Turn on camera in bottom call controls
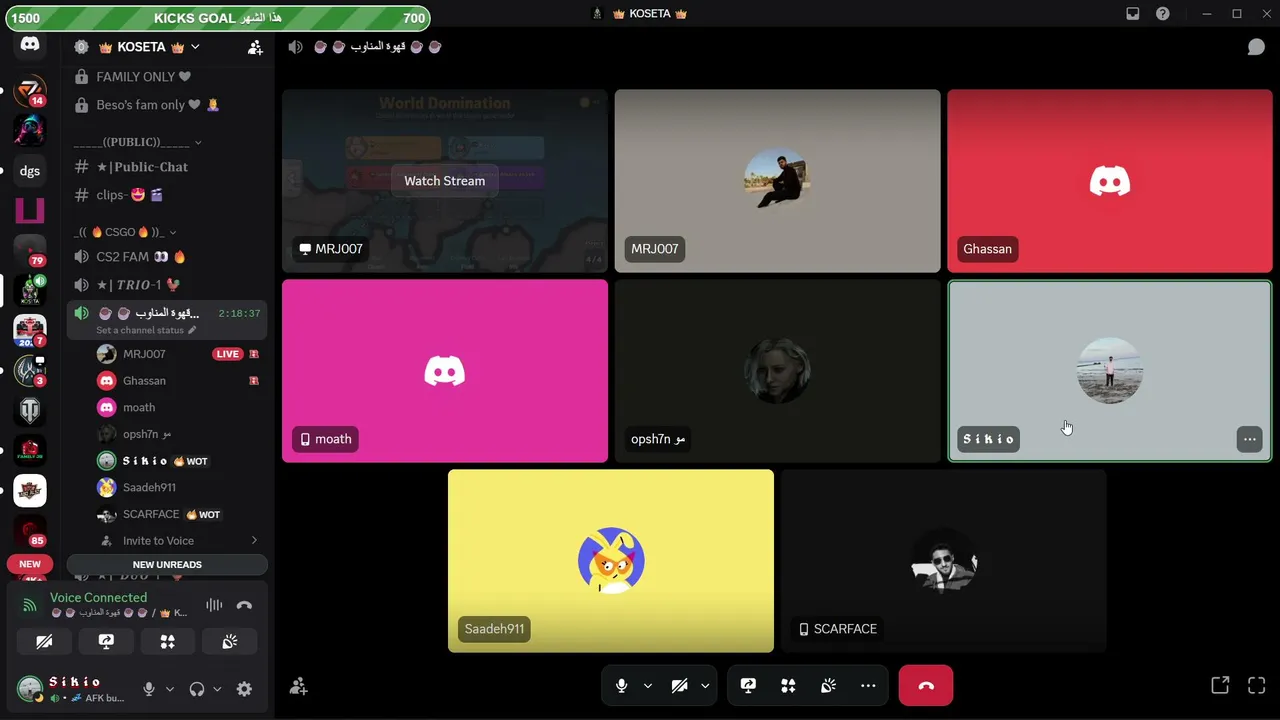 pyautogui.click(x=680, y=686)
